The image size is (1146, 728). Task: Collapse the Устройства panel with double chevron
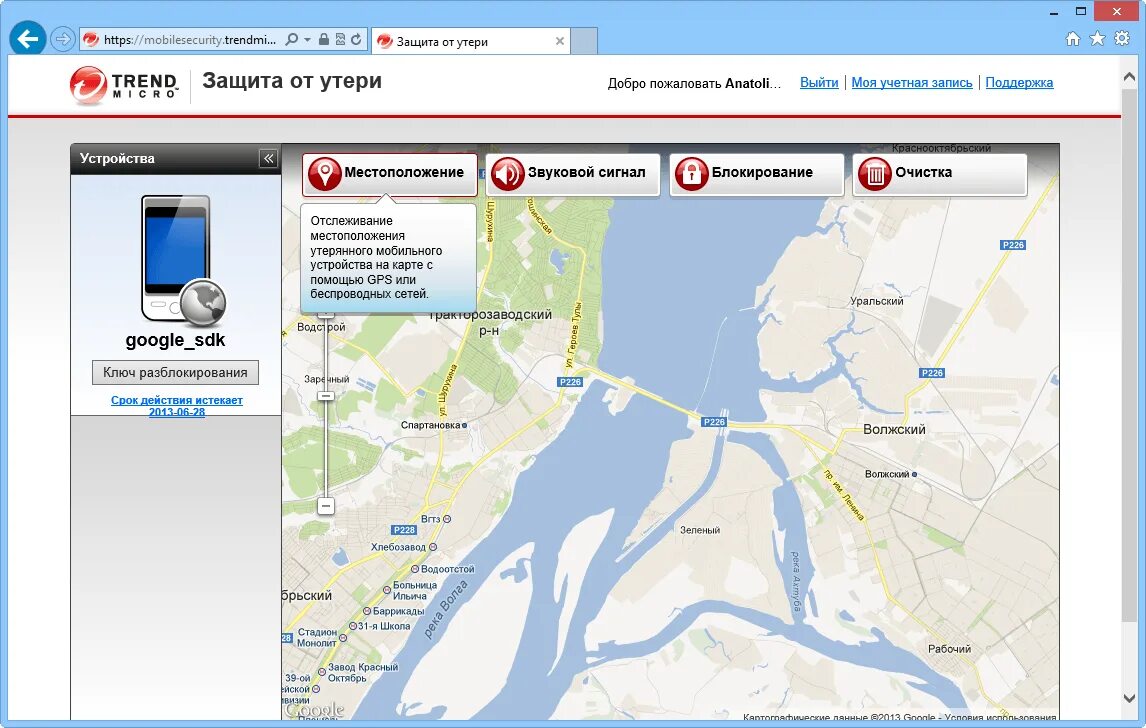coord(268,159)
